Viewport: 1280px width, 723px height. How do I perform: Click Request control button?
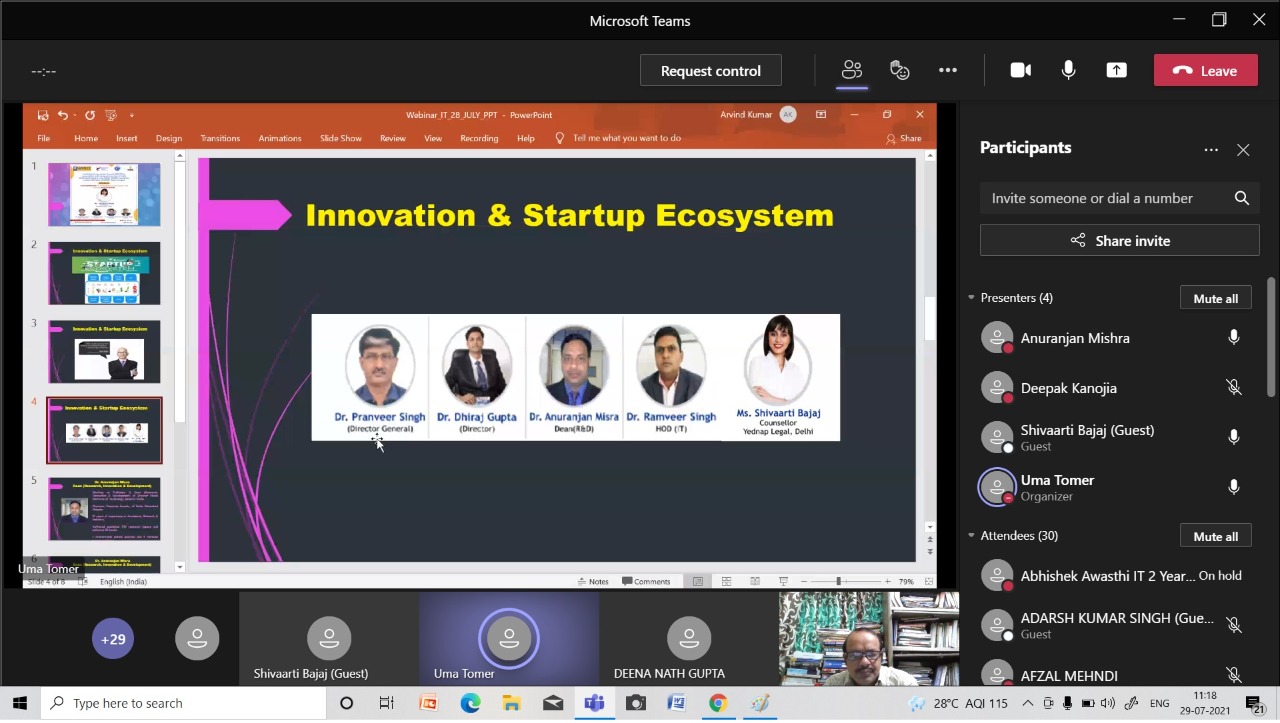pyautogui.click(x=710, y=70)
